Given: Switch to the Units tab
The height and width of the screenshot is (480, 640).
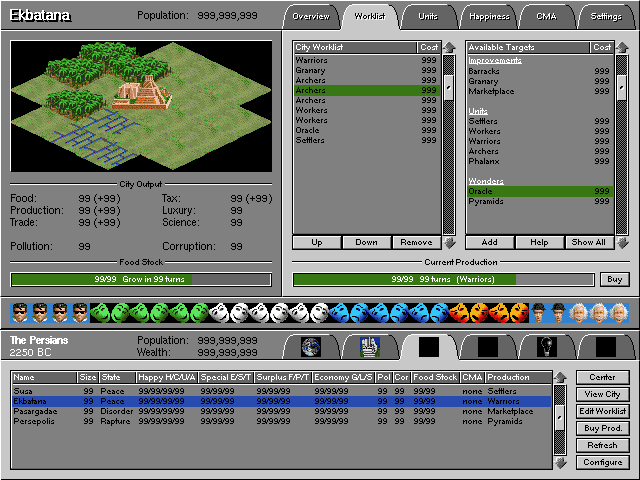Looking at the screenshot, I should 428,17.
